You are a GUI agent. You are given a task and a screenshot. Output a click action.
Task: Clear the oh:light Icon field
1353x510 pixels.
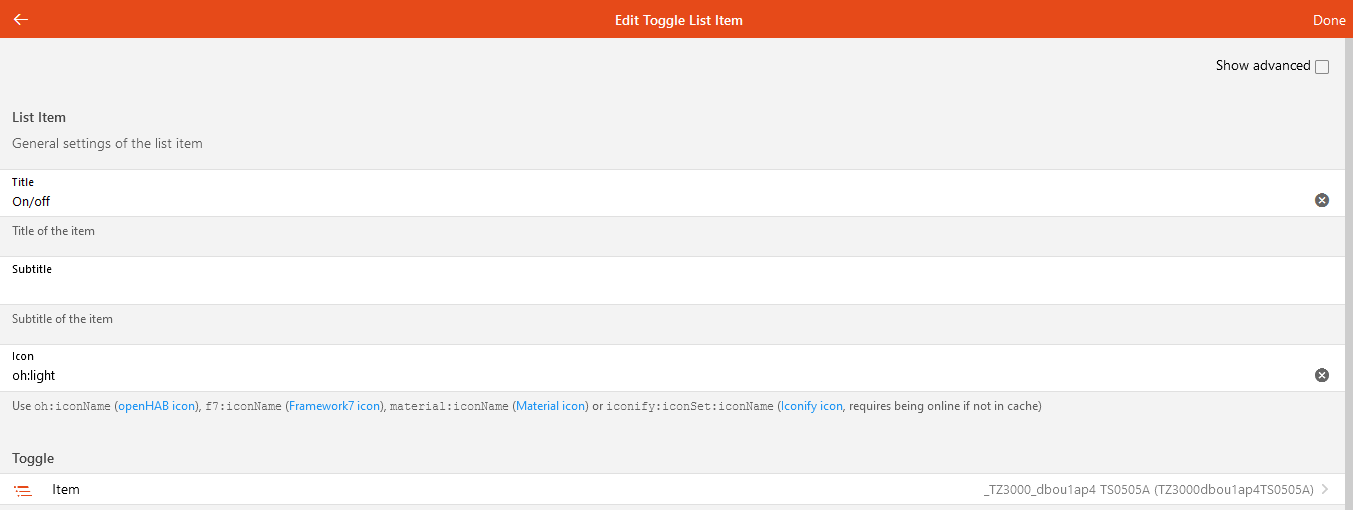click(x=1321, y=376)
